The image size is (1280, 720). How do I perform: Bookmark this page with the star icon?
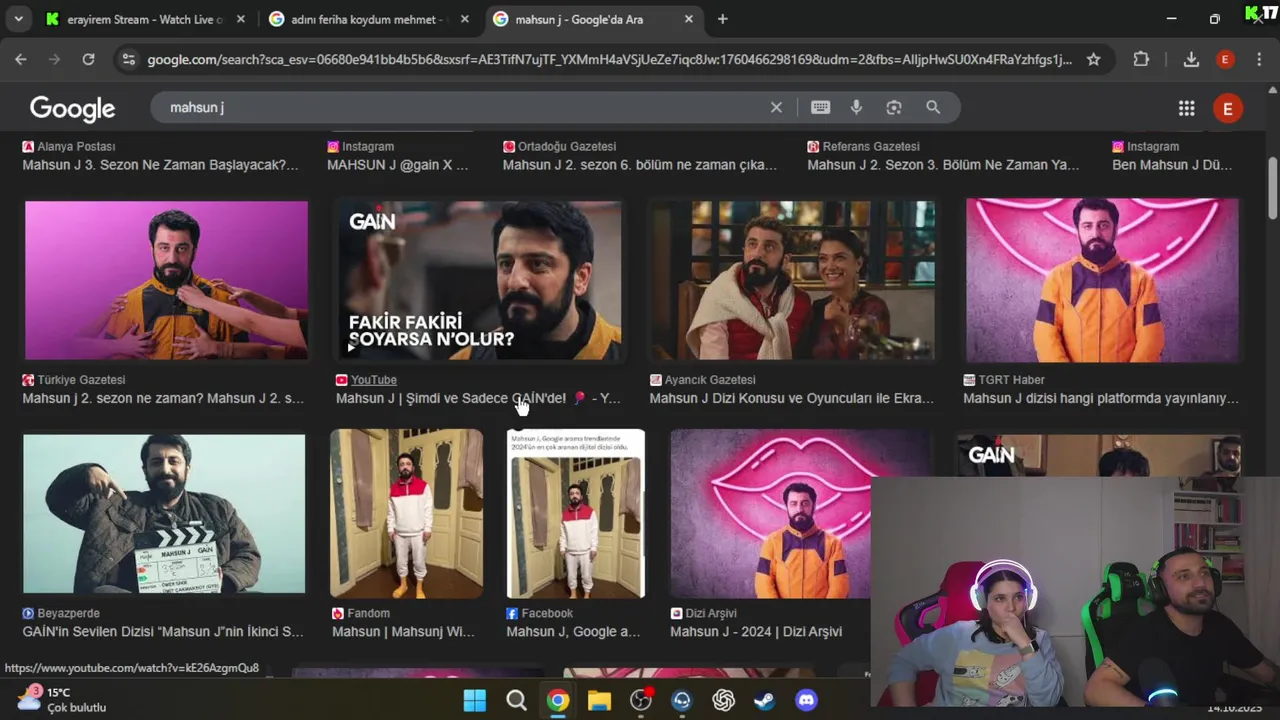pyautogui.click(x=1093, y=59)
